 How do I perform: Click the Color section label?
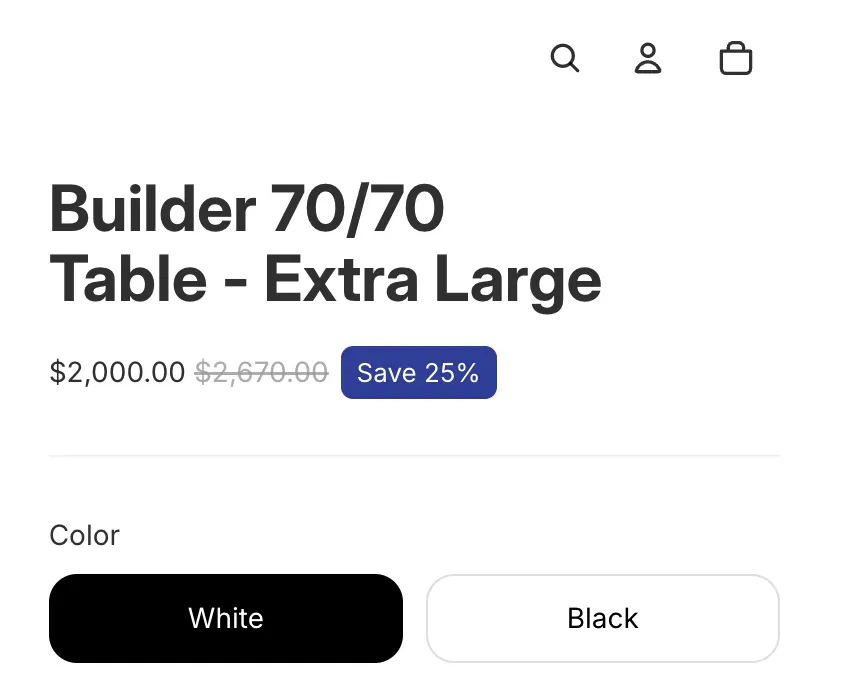click(x=84, y=535)
